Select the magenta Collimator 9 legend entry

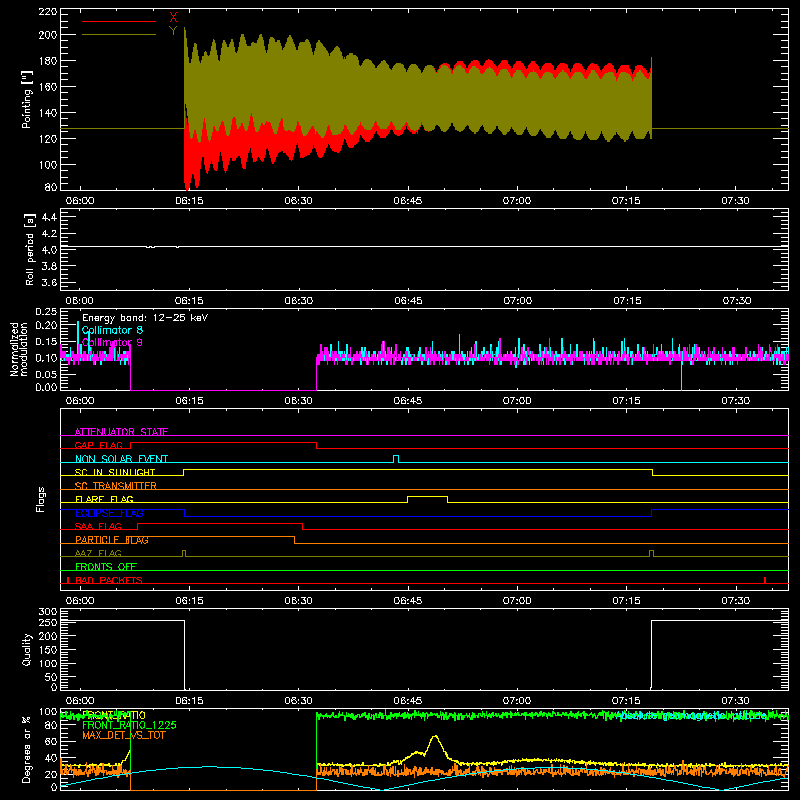(112, 342)
